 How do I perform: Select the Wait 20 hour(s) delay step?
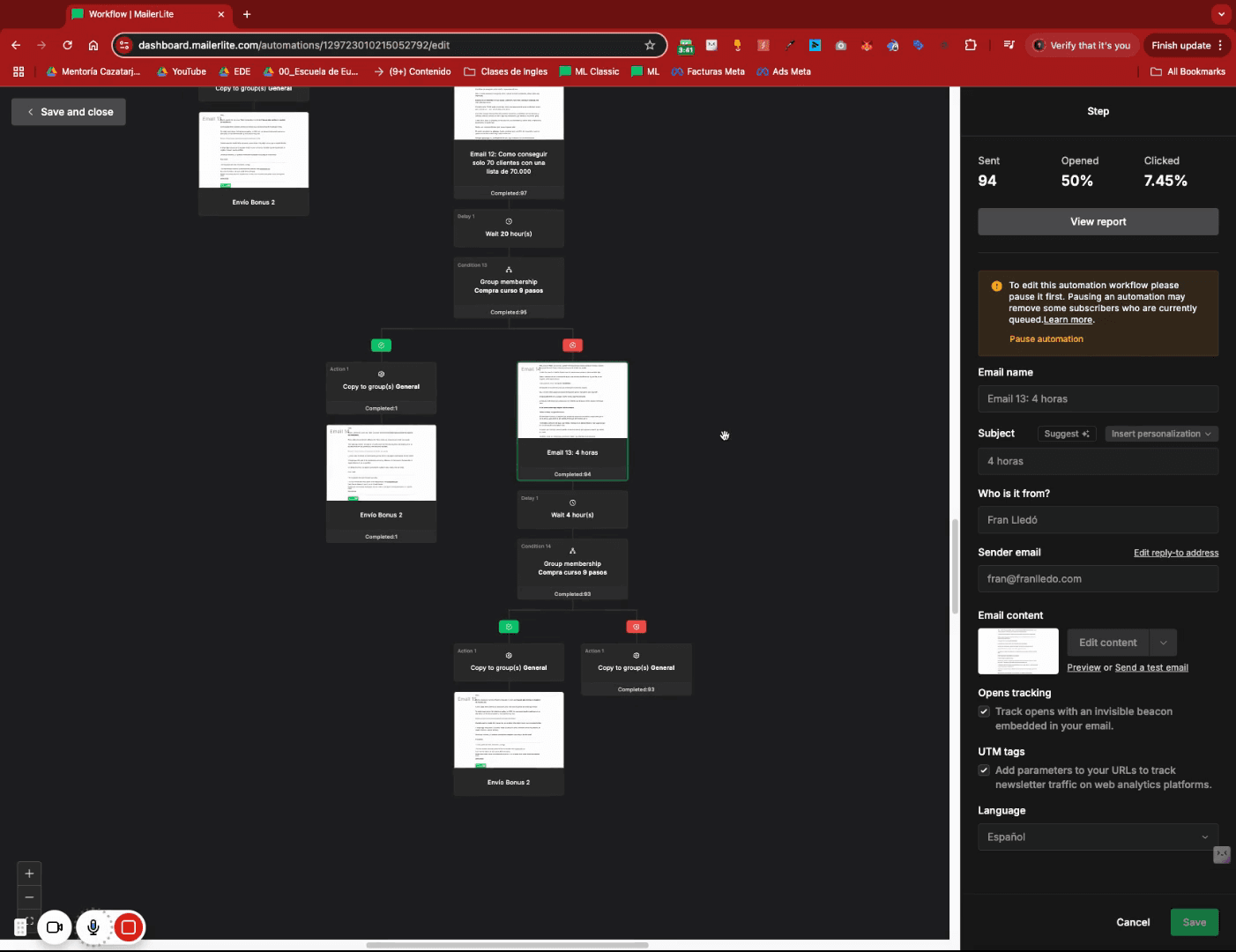(x=509, y=227)
